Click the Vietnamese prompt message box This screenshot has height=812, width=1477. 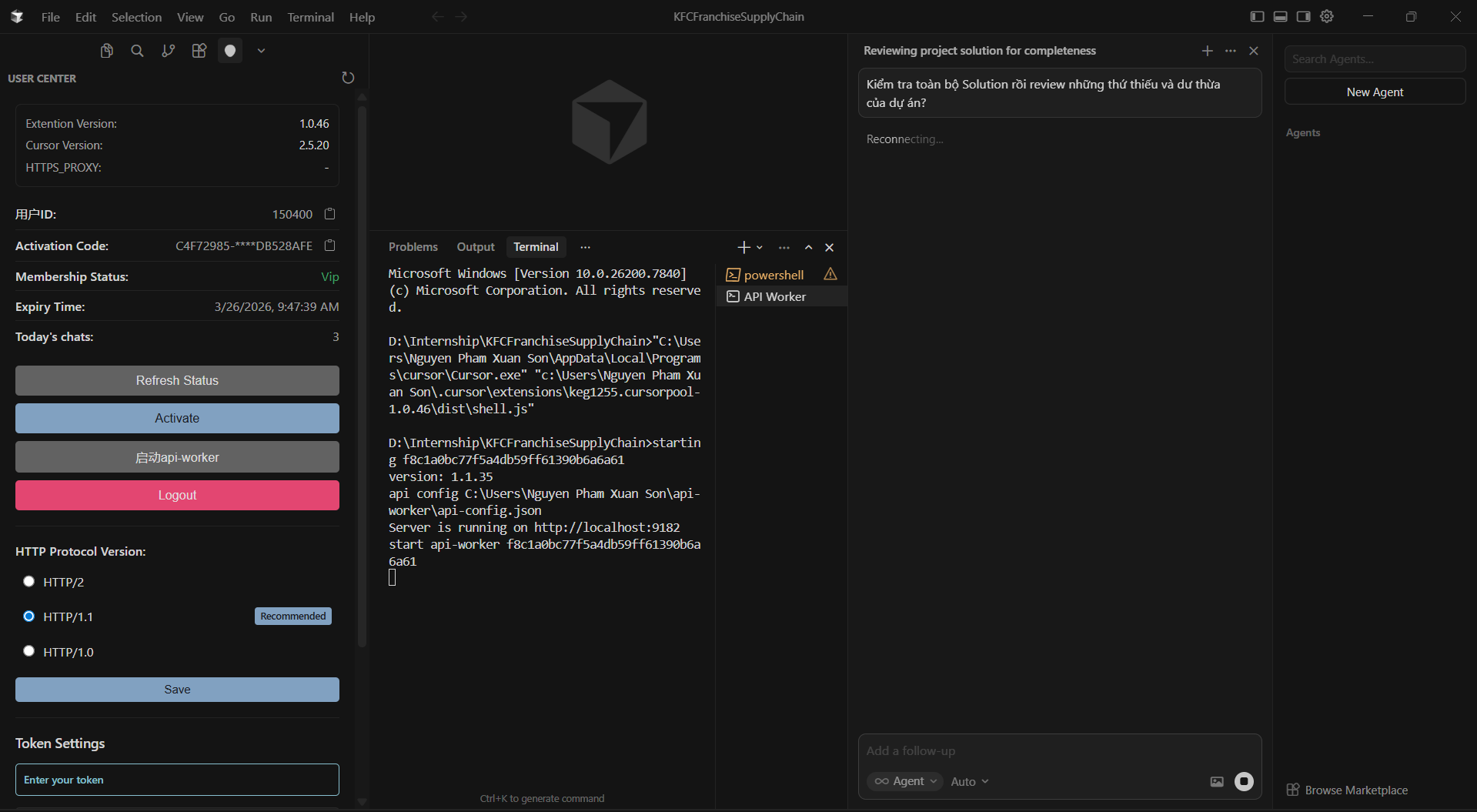(x=1060, y=93)
